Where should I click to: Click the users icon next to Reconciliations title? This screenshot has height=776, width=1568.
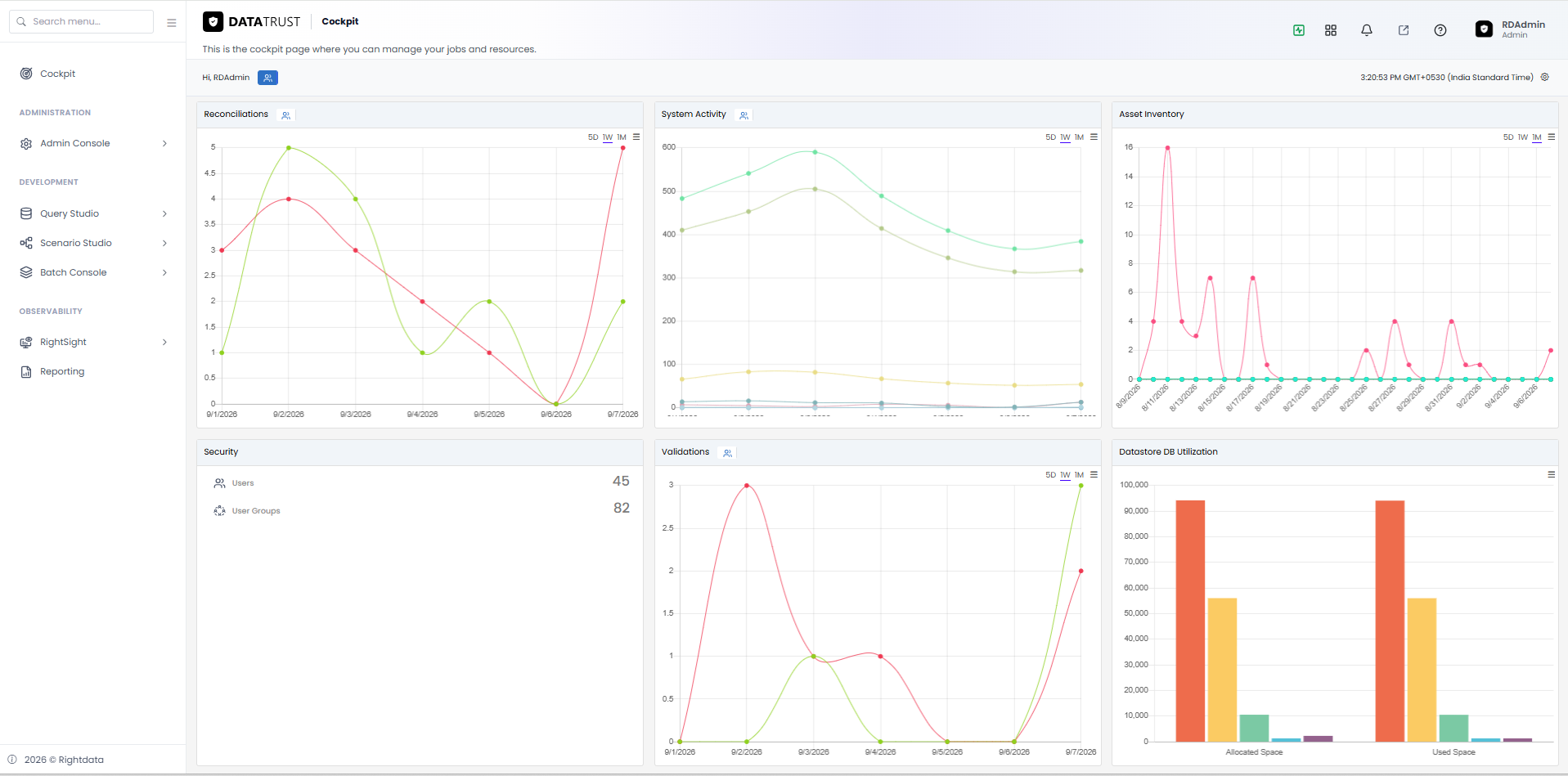[x=285, y=115]
